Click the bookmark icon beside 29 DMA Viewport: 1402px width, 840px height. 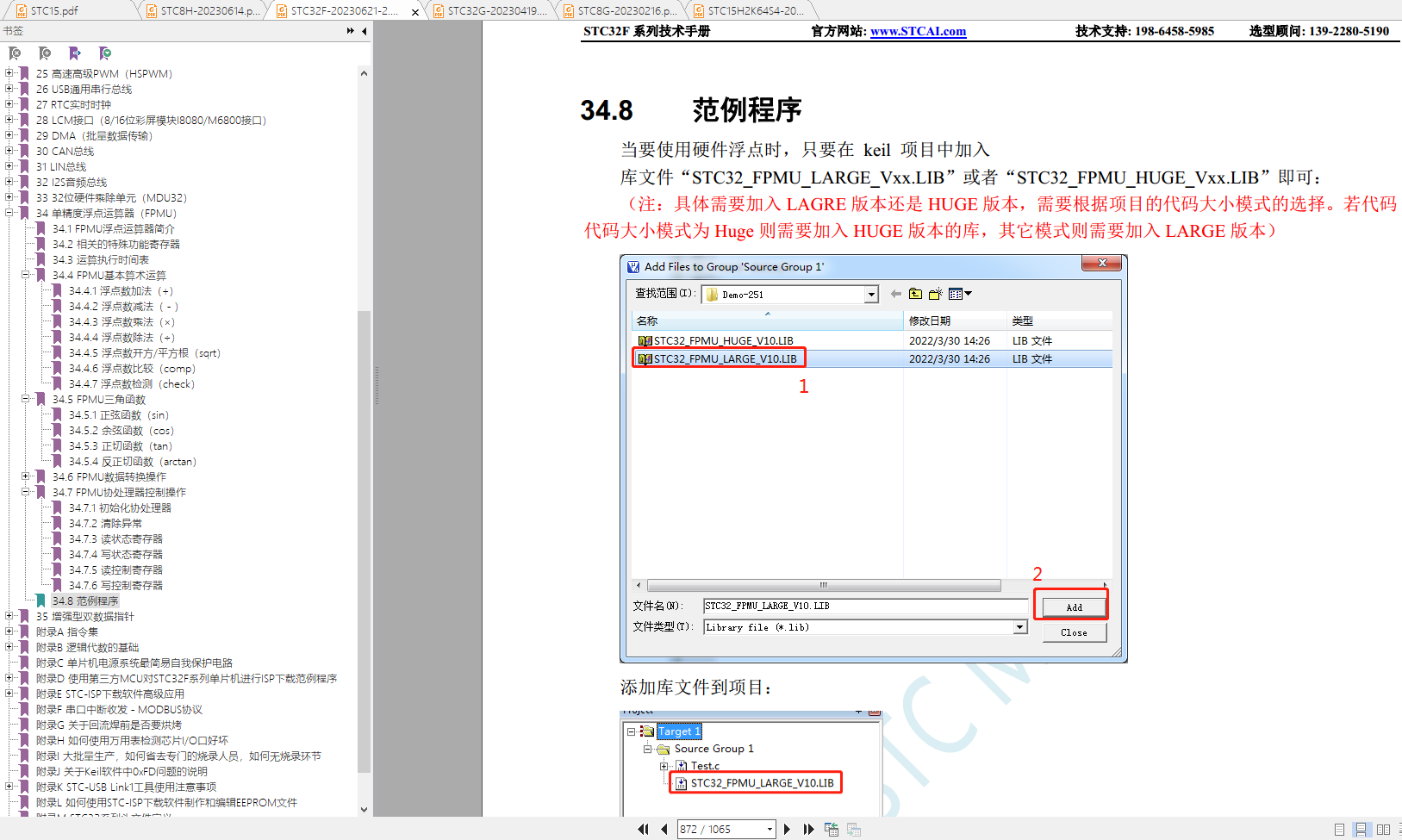(x=24, y=135)
